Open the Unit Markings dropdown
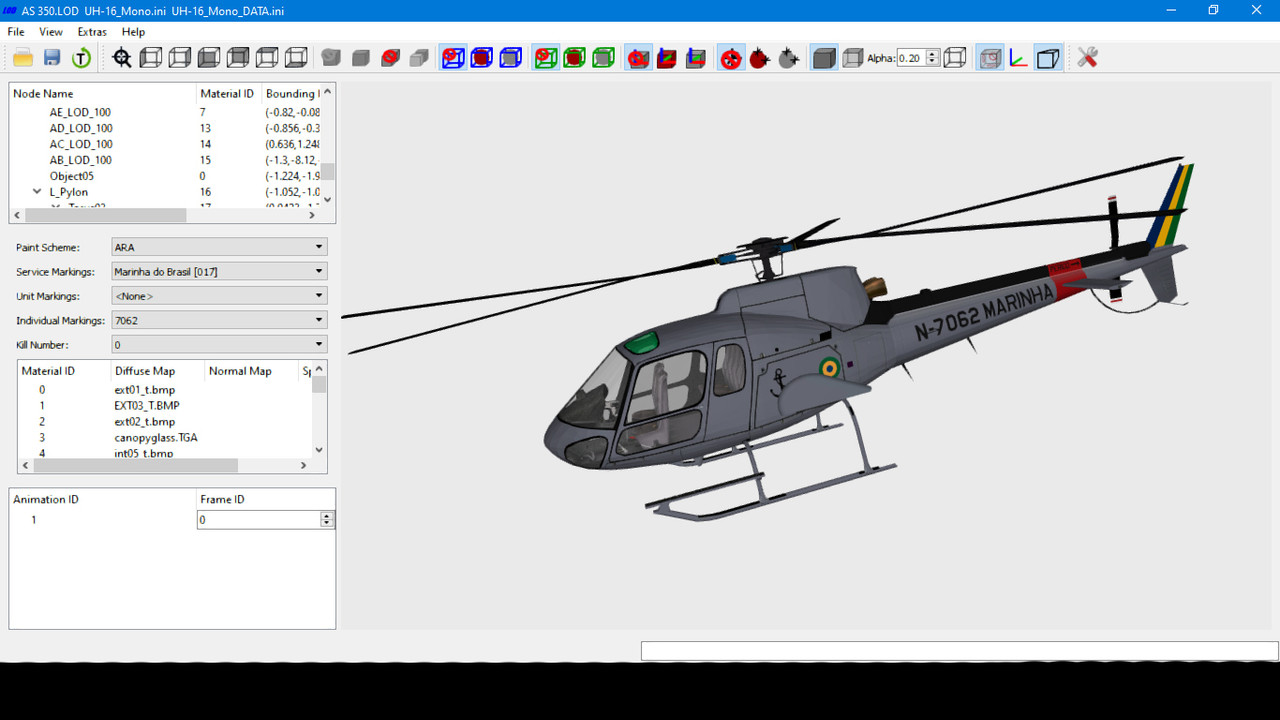1280x720 pixels. 219,296
